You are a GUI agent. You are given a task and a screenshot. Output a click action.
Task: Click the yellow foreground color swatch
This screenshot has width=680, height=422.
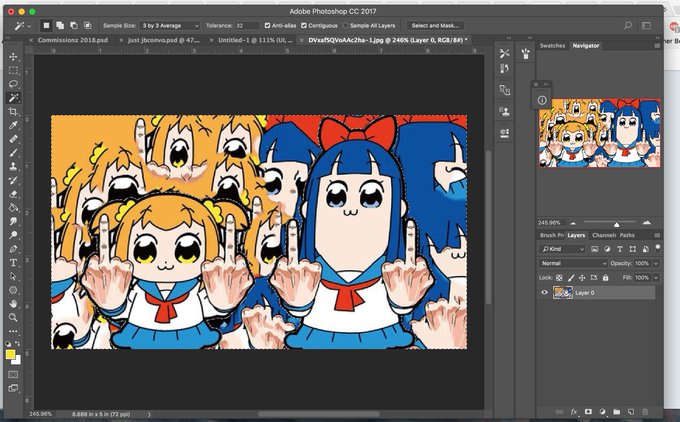coord(10,355)
